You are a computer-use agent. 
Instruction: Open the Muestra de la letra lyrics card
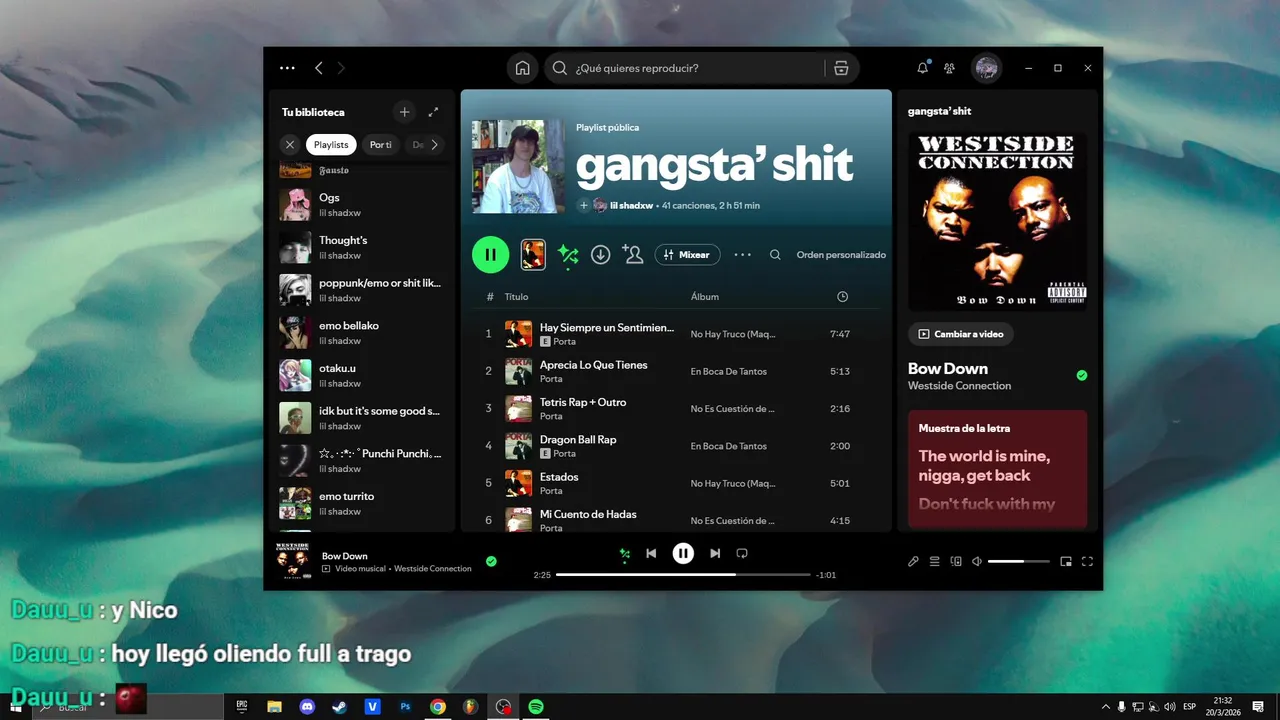pyautogui.click(x=997, y=468)
